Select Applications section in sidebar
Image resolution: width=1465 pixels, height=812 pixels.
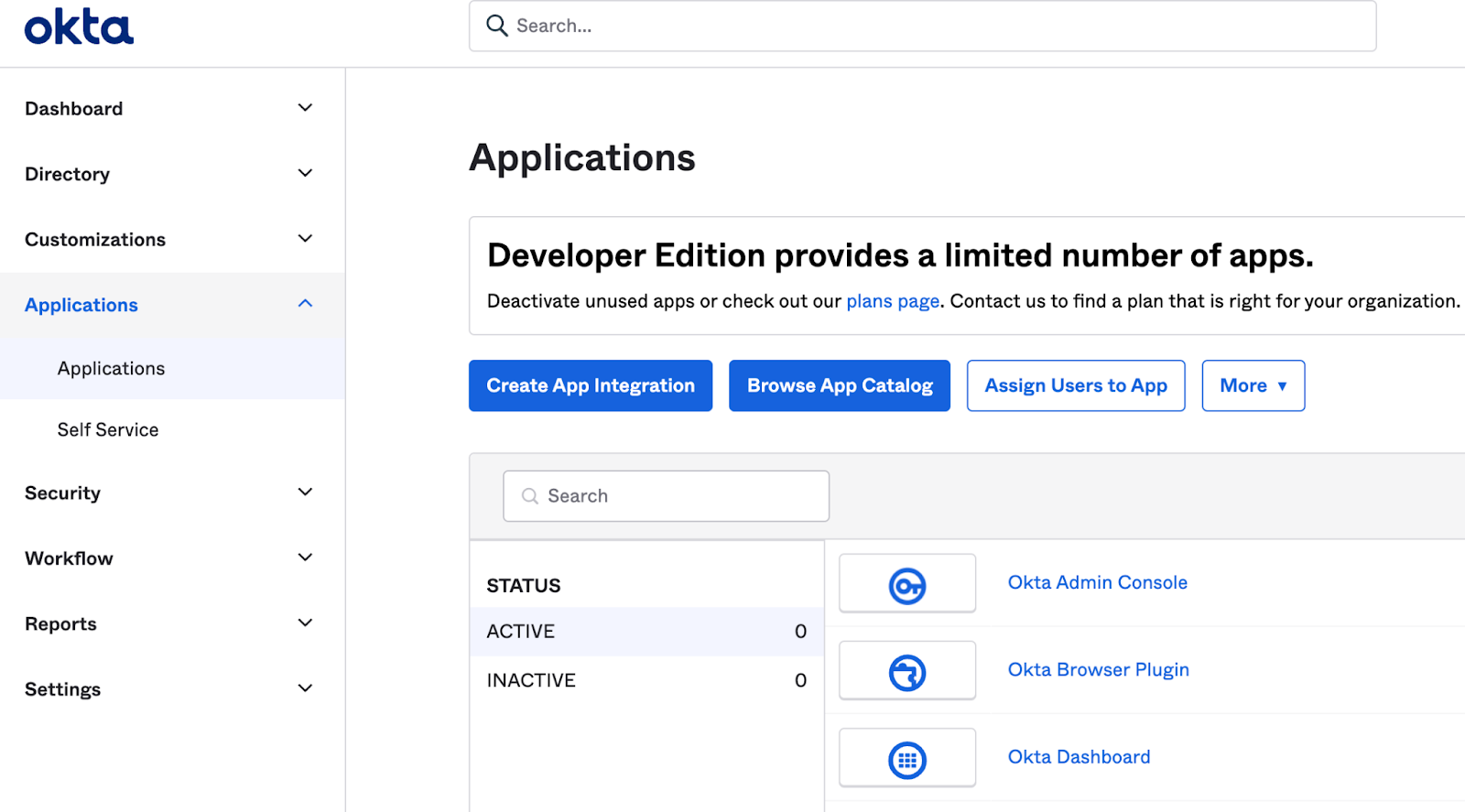(x=172, y=305)
